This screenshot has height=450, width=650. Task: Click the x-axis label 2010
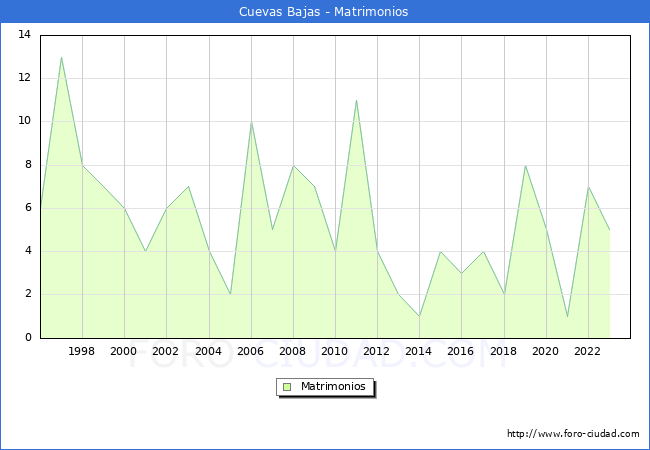[x=335, y=351]
